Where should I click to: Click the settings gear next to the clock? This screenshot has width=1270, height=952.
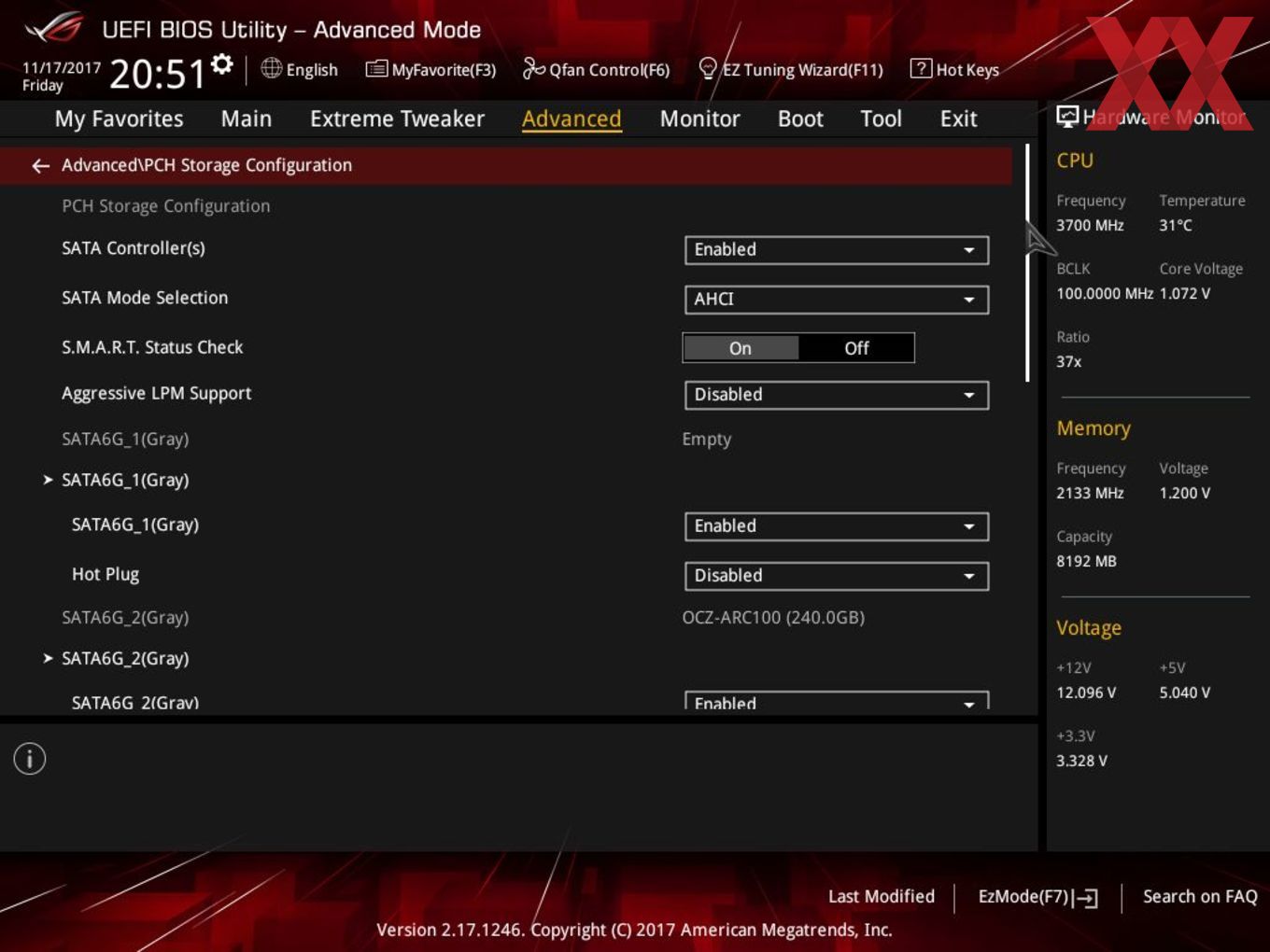click(x=222, y=64)
